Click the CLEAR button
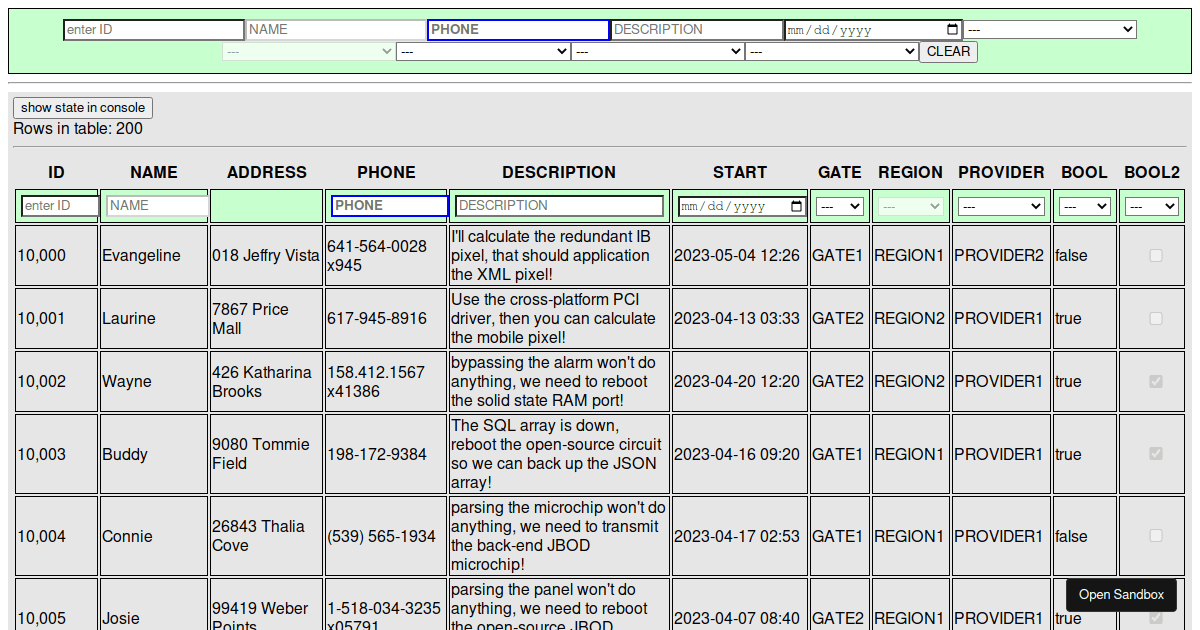1200x630 pixels. [948, 52]
